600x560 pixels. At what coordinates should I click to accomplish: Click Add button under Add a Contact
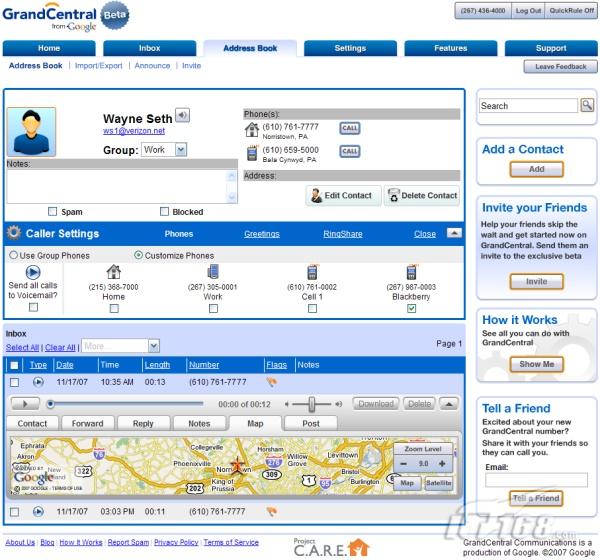pyautogui.click(x=536, y=169)
